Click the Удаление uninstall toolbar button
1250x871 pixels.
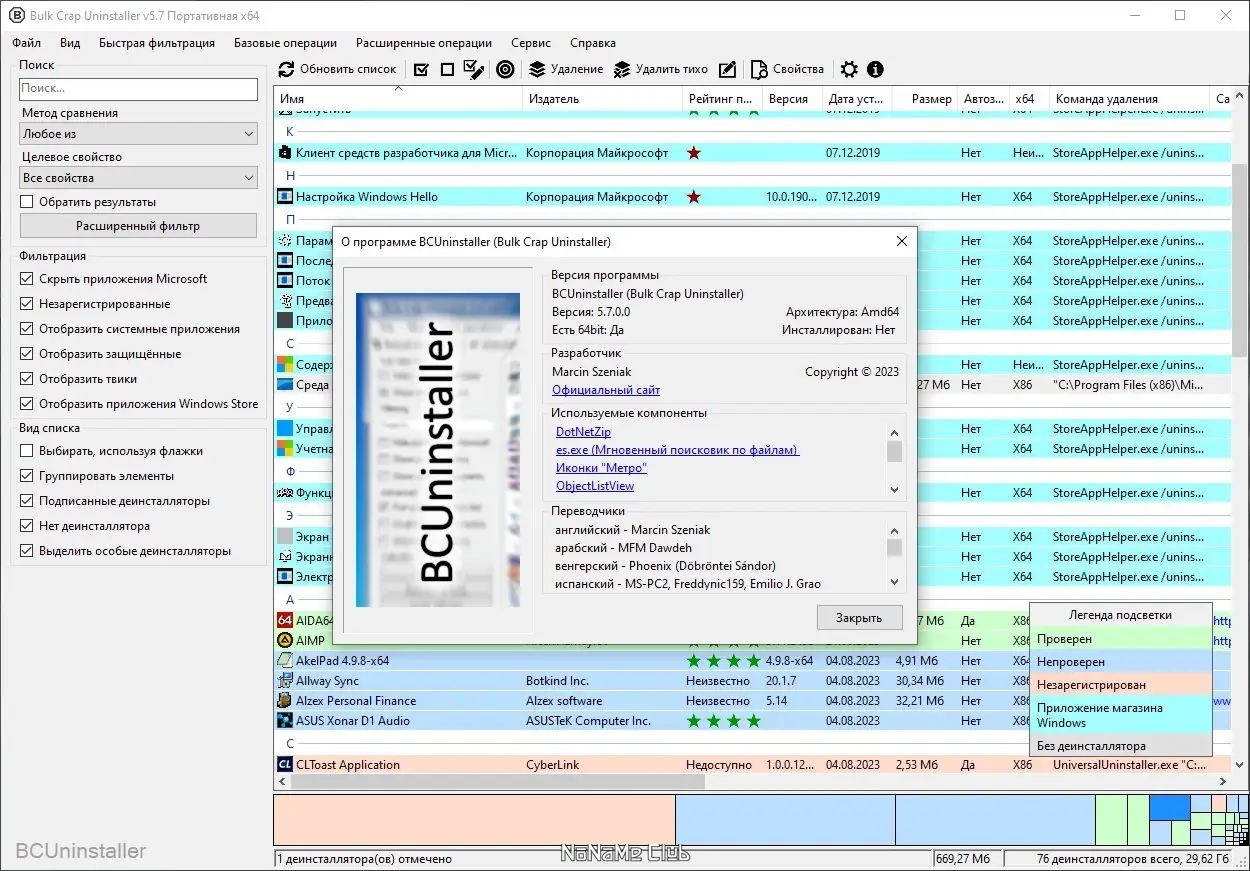click(x=566, y=69)
